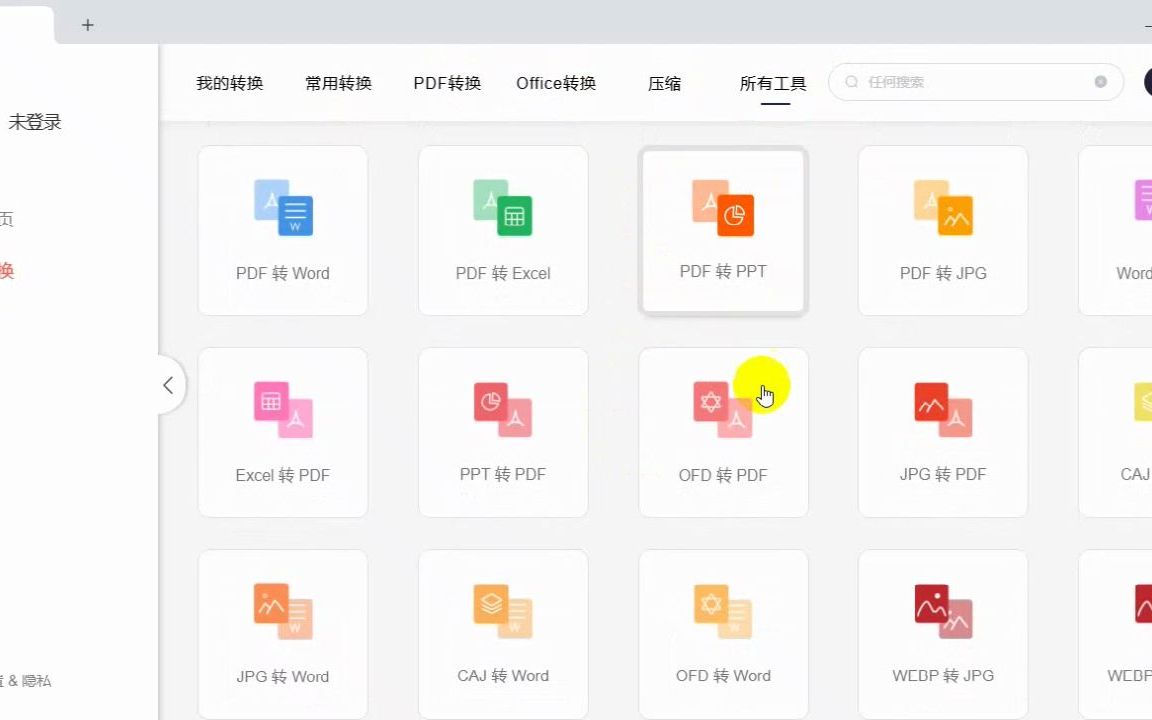Select the PDF 转 Excel converter
The image size is (1152, 720).
coord(503,230)
